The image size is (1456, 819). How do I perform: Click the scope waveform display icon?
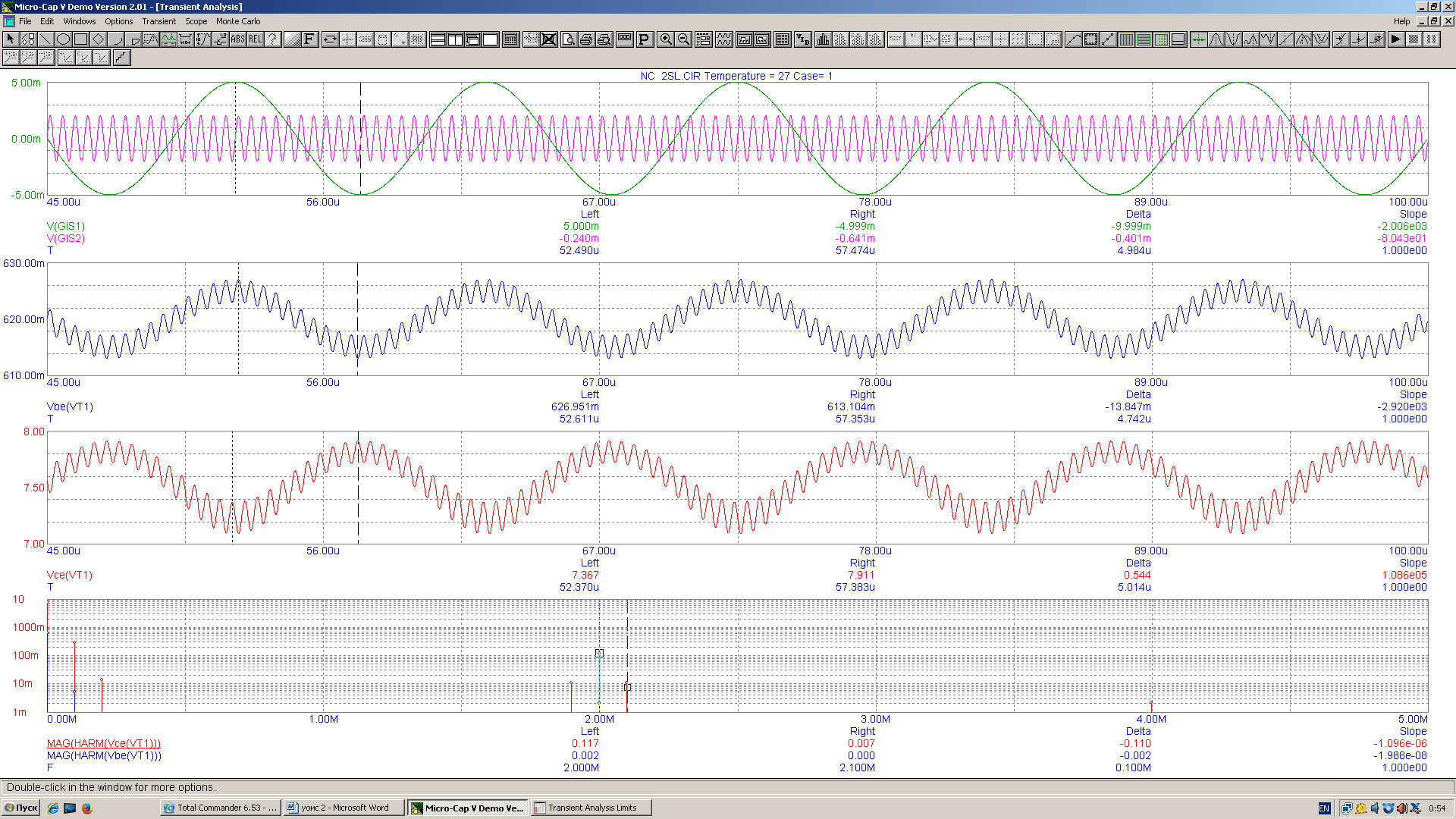[724, 39]
